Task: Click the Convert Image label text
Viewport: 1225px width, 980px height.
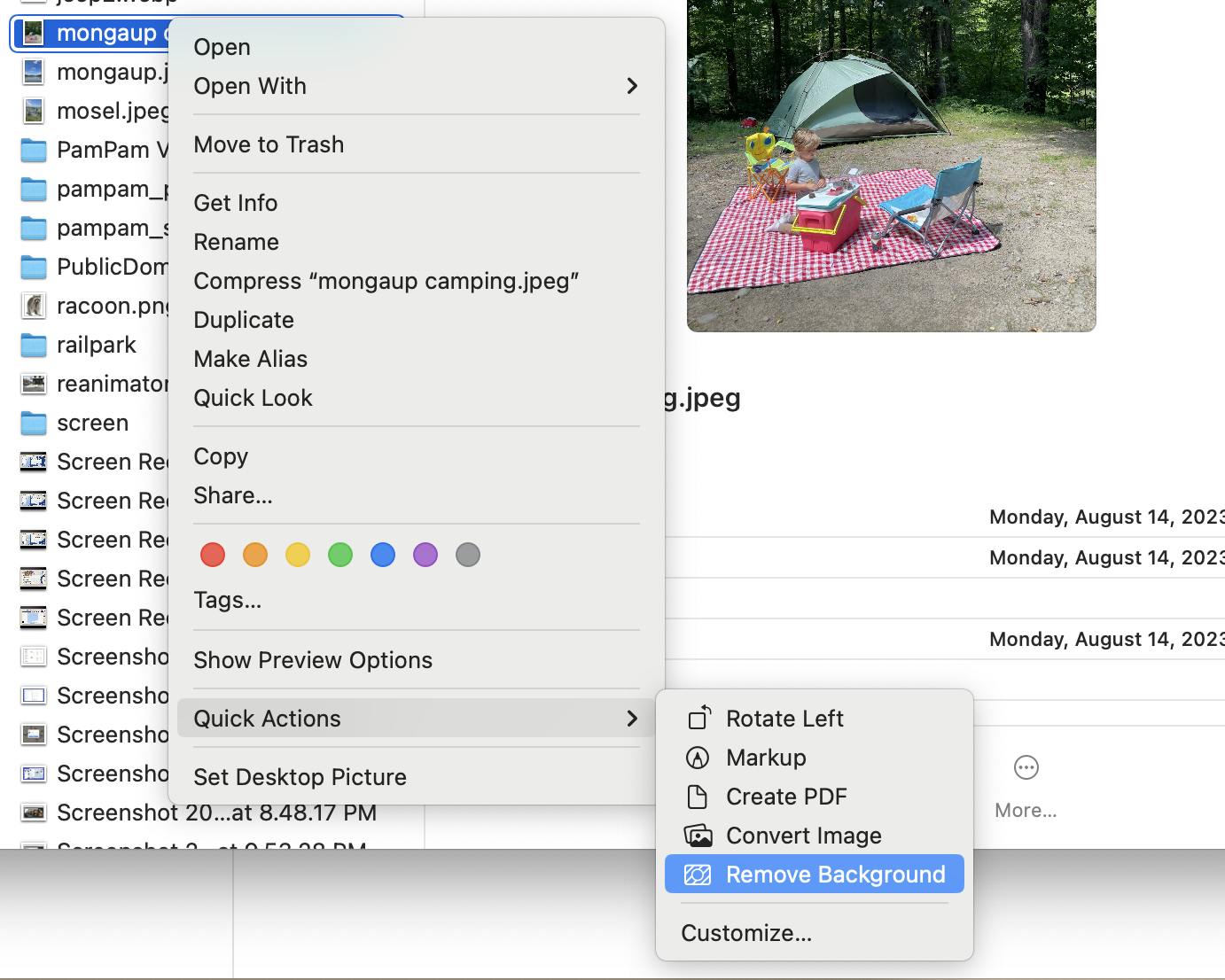Action: (x=804, y=836)
